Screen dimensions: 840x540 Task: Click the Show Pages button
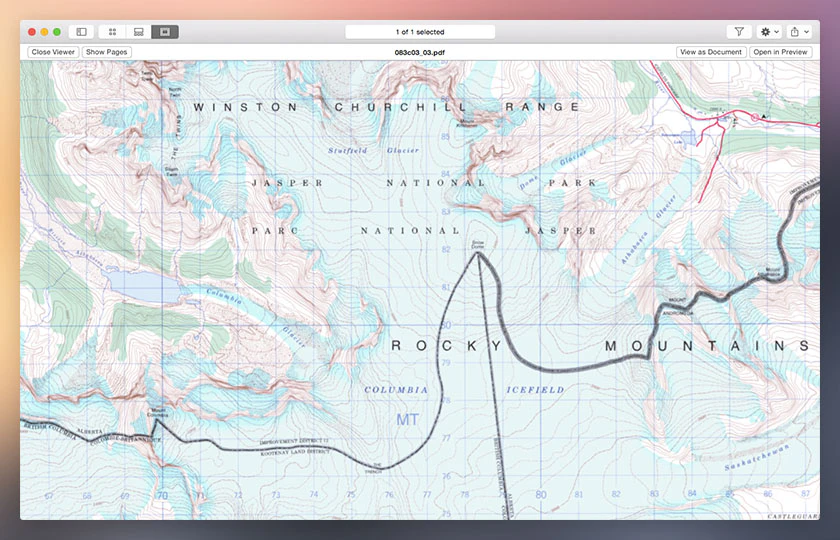coord(107,52)
